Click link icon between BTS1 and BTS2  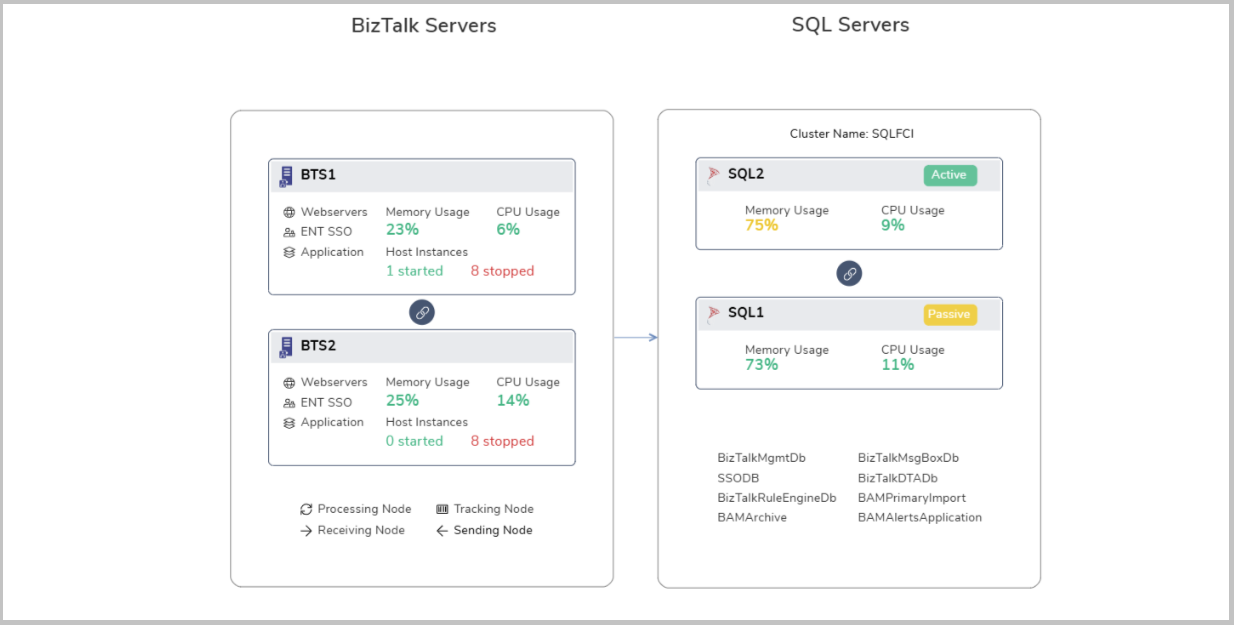(x=422, y=312)
